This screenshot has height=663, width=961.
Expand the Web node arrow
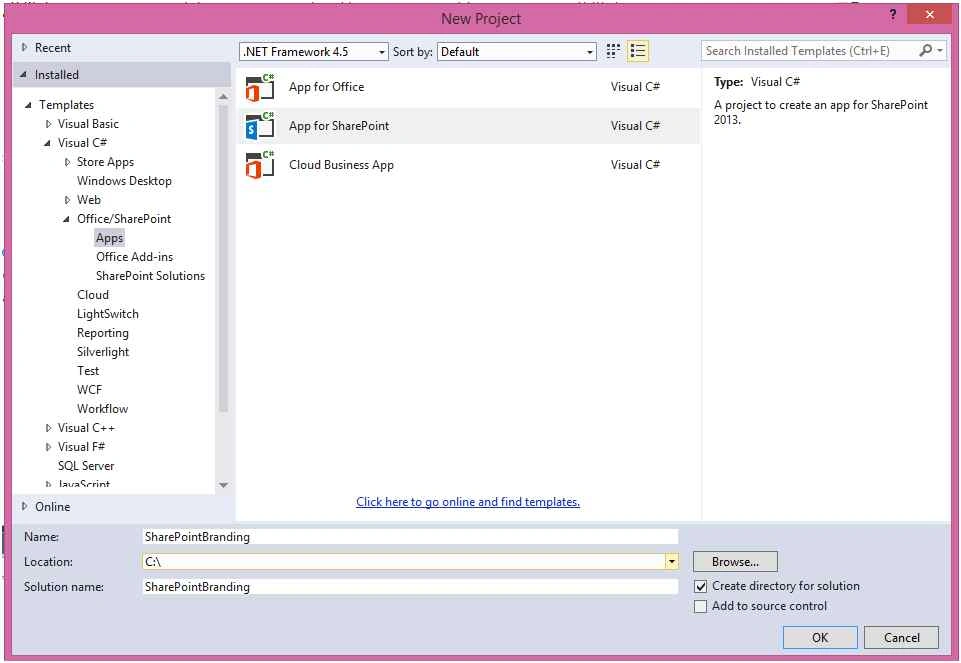pyautogui.click(x=67, y=200)
